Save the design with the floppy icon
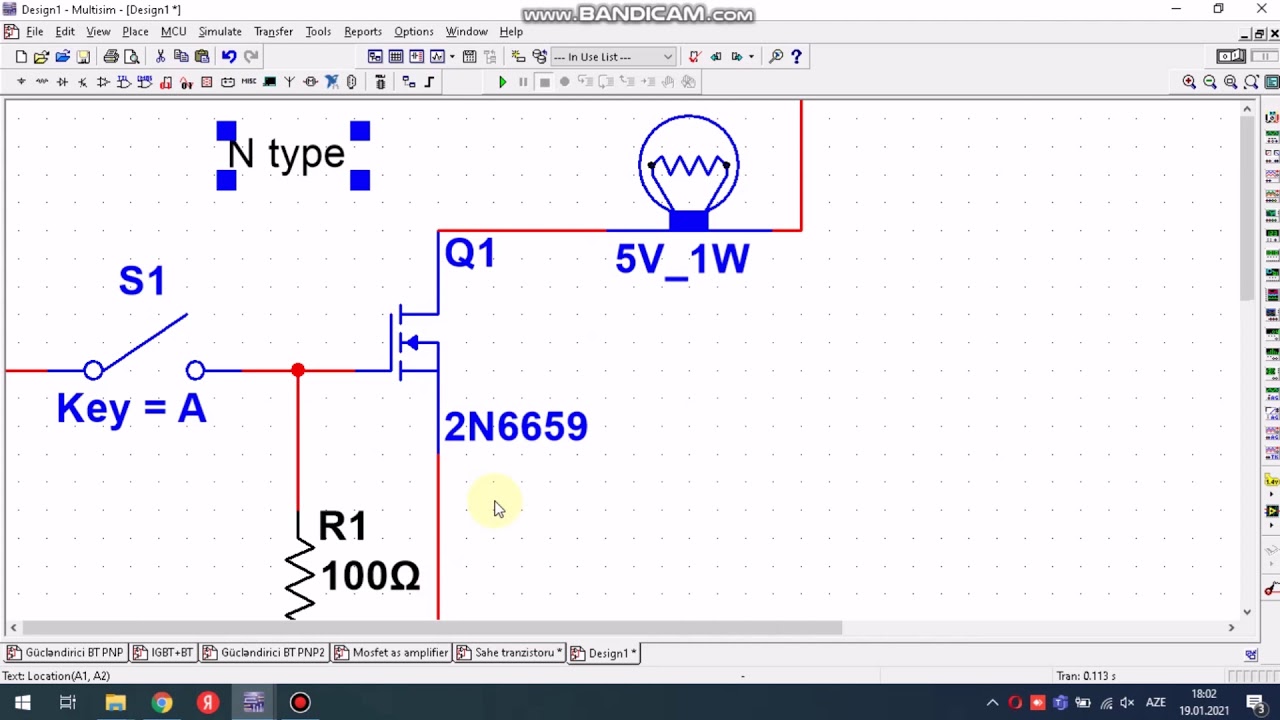1280x720 pixels. point(83,57)
